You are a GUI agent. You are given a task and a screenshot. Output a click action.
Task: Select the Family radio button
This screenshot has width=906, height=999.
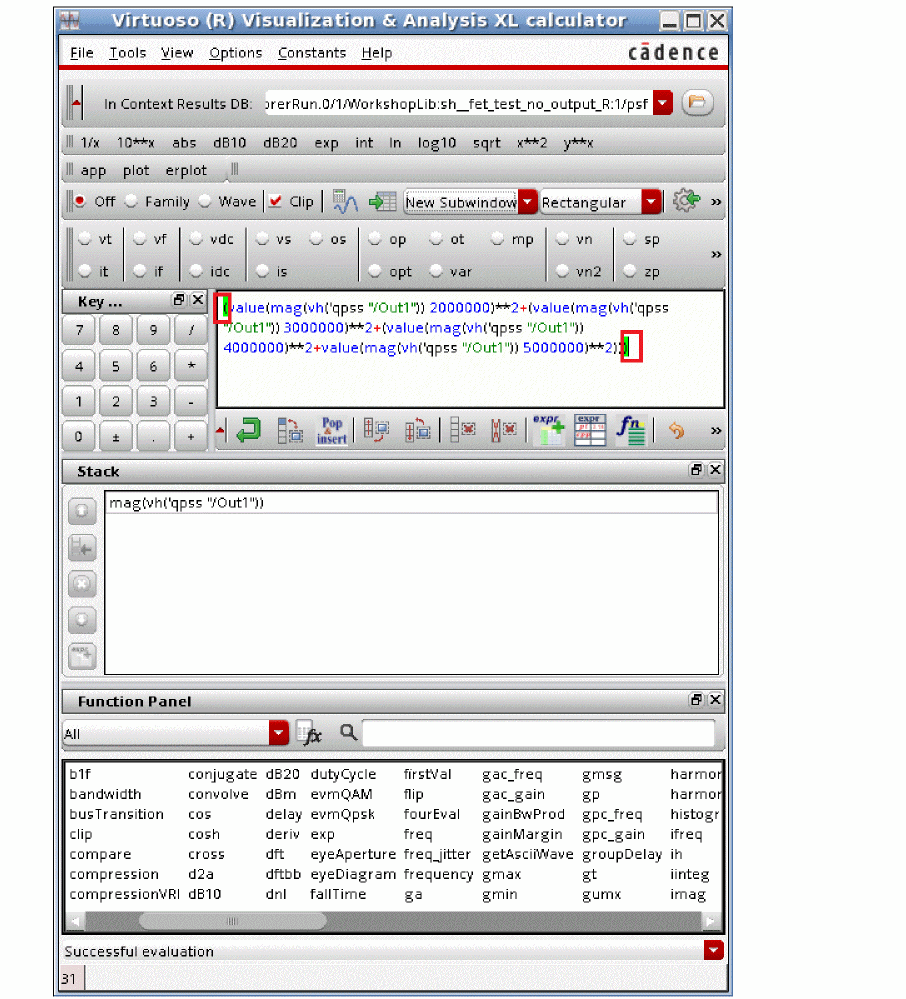click(131, 201)
